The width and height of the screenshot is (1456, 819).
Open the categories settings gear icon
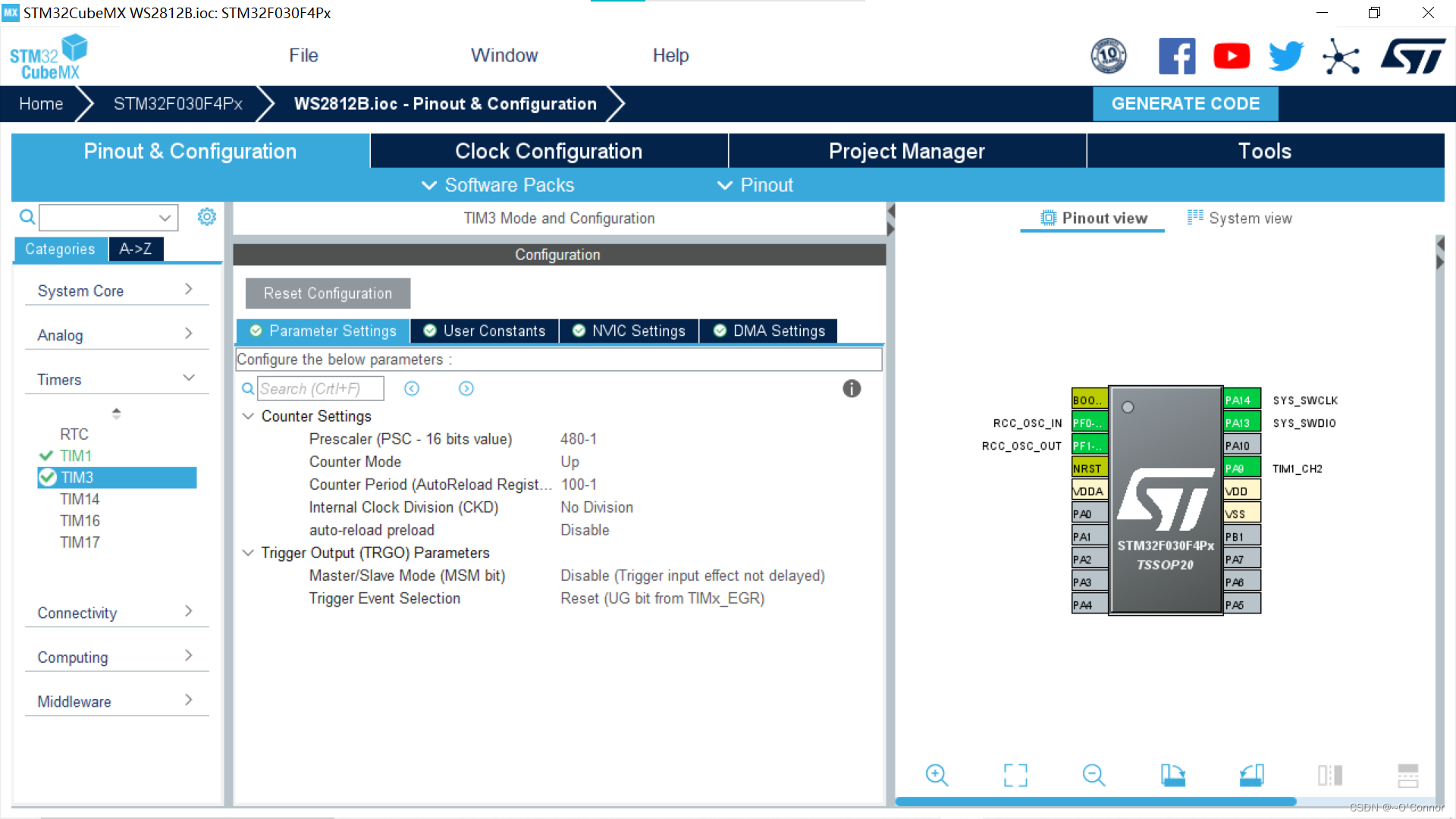click(206, 218)
